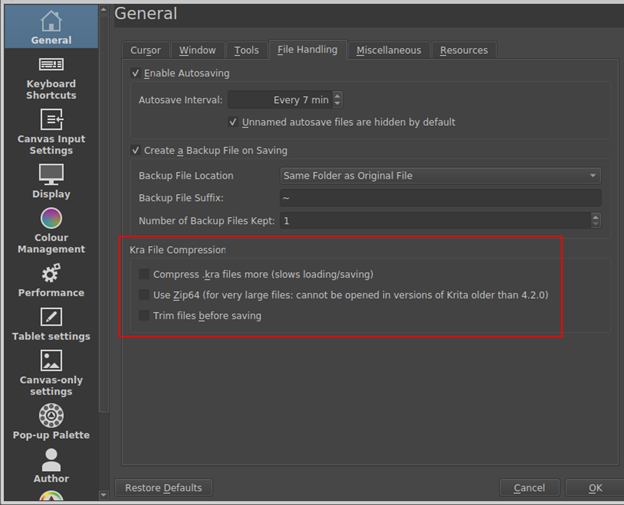Image resolution: width=624 pixels, height=505 pixels.
Task: Click the Backup File Location label
Action: click(x=186, y=175)
